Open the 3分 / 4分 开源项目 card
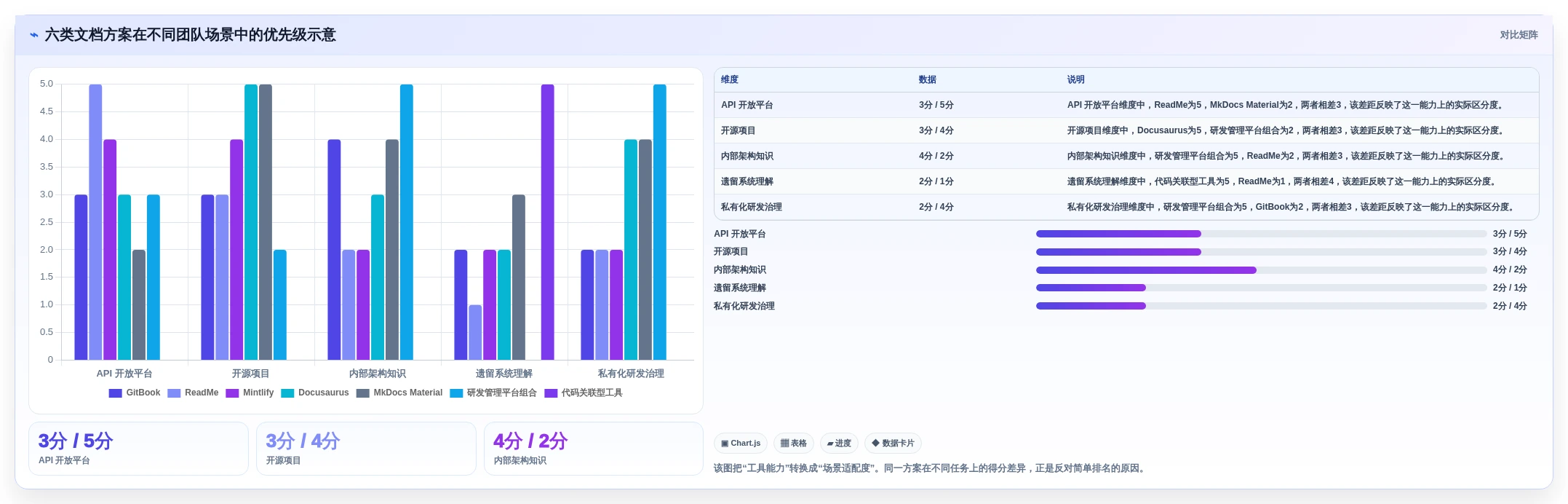Screen dimensions: 1568x504 366,449
